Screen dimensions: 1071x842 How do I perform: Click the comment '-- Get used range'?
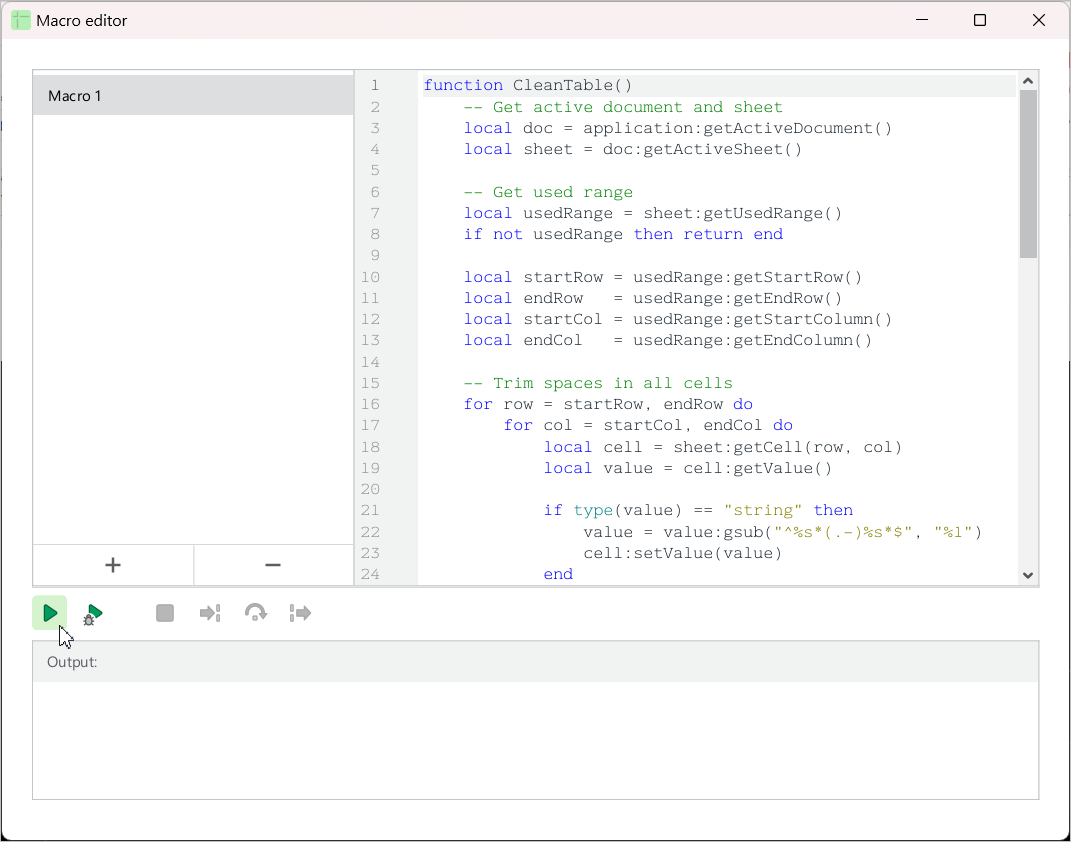(548, 193)
